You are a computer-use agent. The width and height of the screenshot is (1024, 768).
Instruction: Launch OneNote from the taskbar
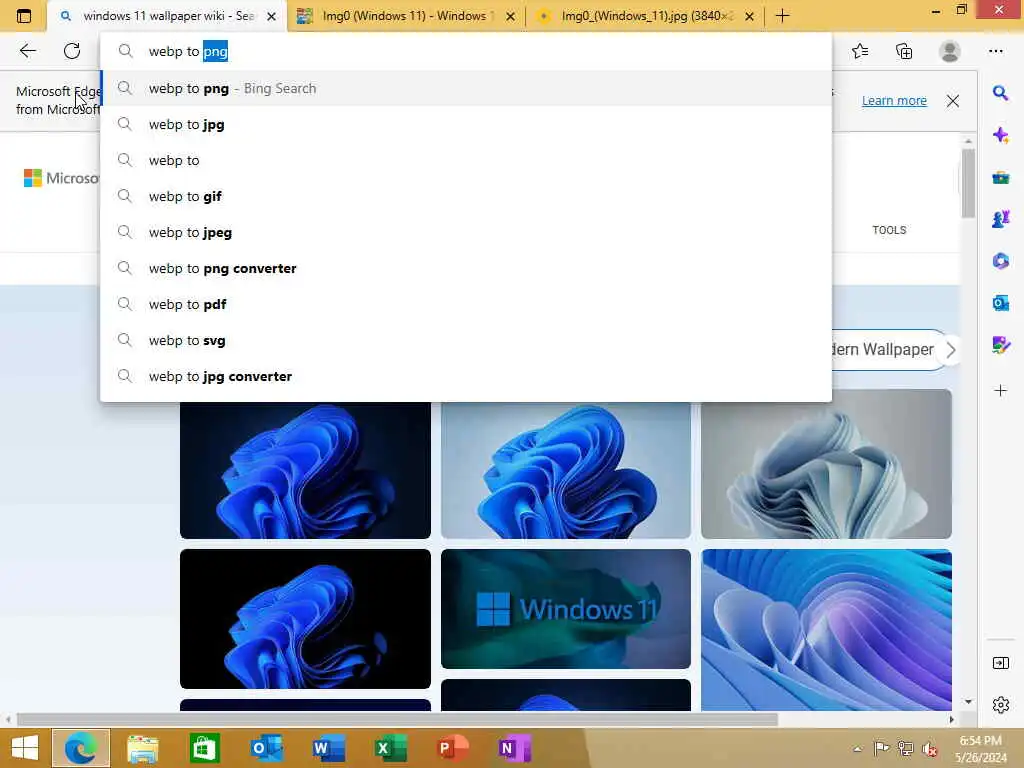tap(515, 748)
